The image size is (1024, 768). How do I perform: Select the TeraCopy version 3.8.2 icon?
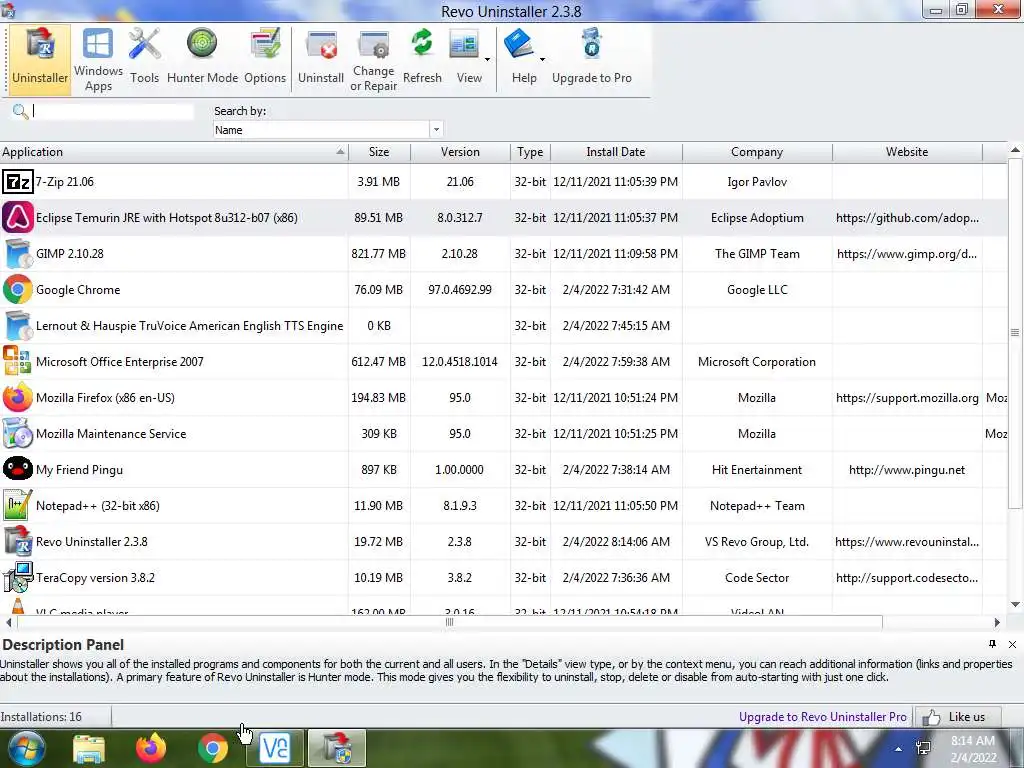(x=18, y=577)
